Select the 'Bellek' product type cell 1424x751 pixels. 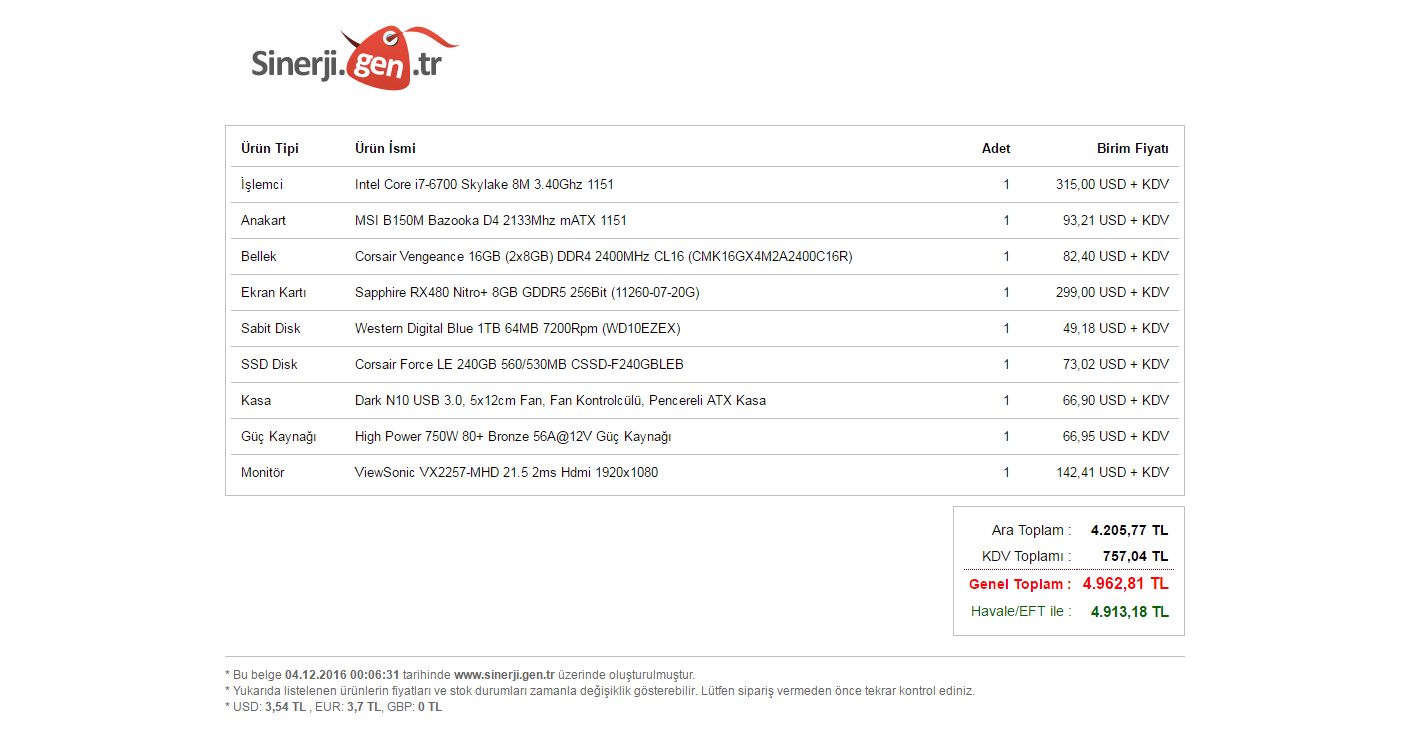point(259,257)
